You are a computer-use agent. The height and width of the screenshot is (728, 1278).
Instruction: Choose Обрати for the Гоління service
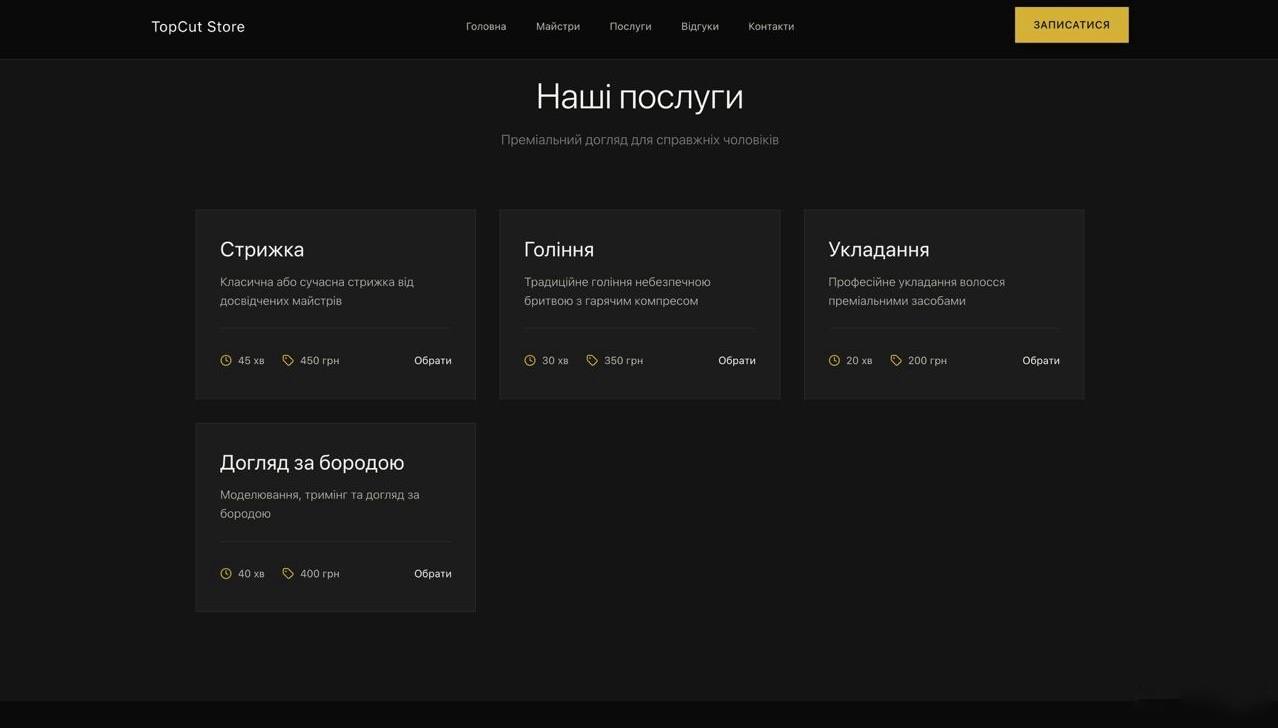pos(737,360)
